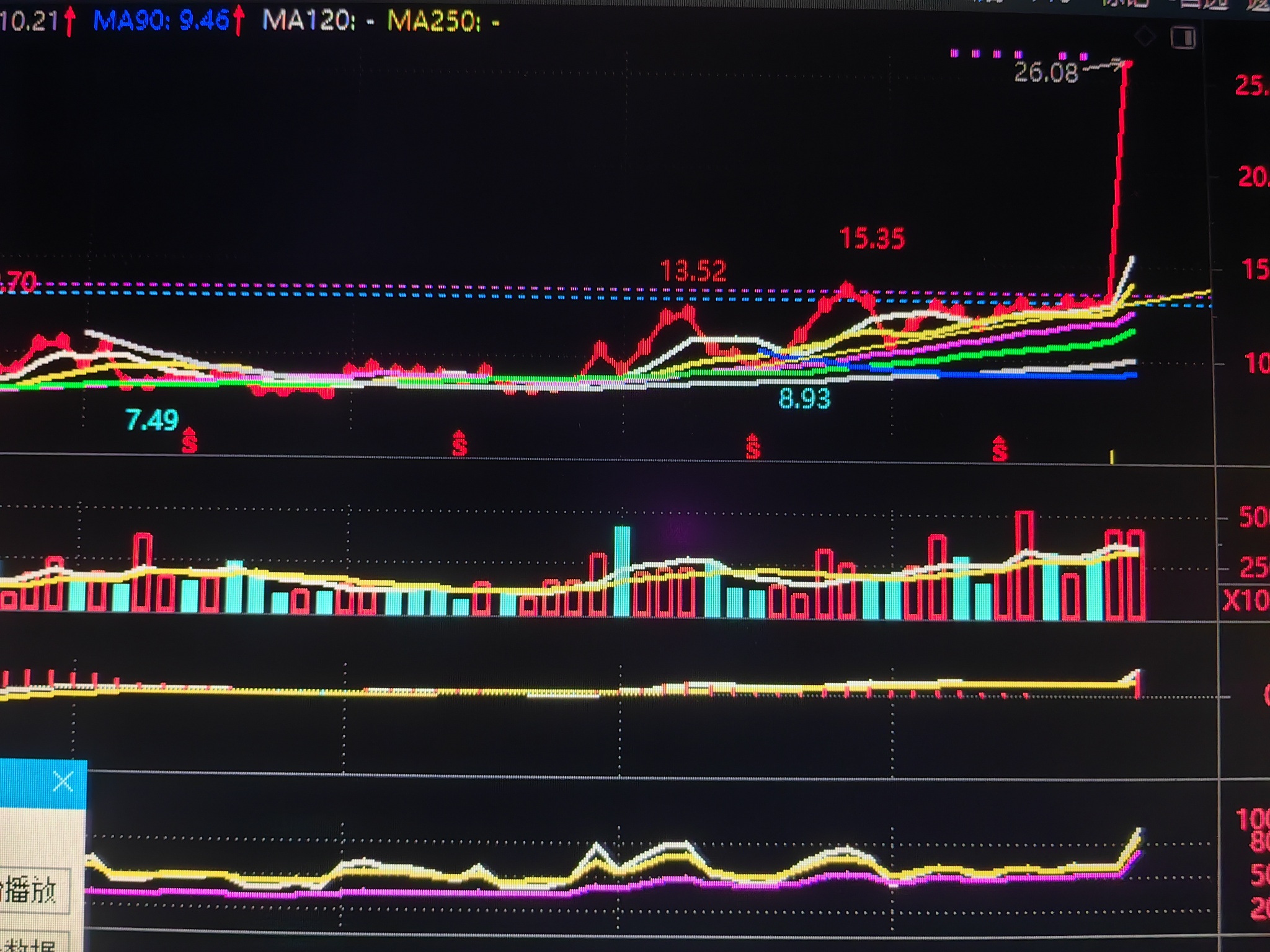
Task: Click the 15.35 peak price label
Action: (x=873, y=238)
